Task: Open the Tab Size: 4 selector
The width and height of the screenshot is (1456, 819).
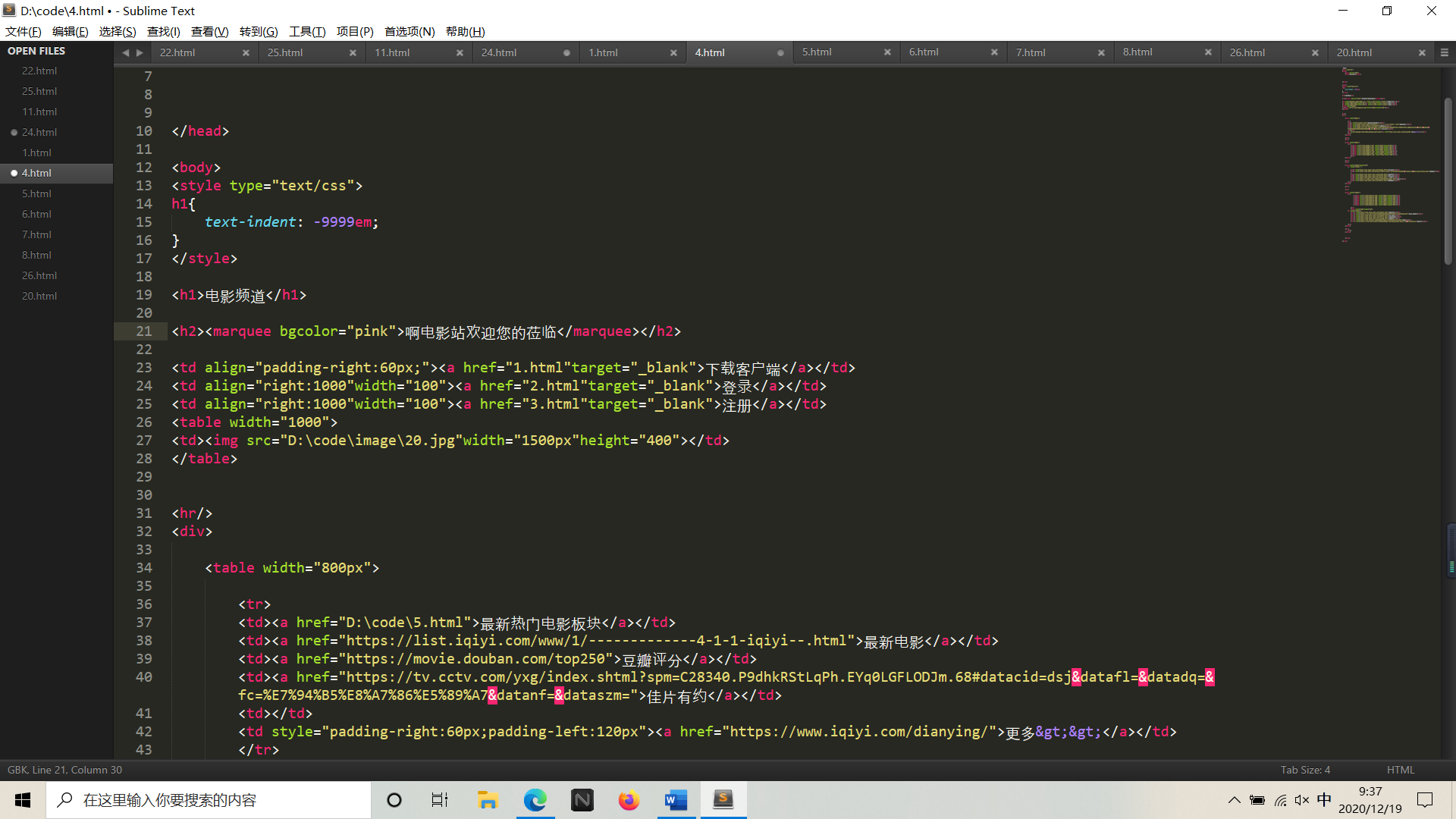Action: (1304, 770)
